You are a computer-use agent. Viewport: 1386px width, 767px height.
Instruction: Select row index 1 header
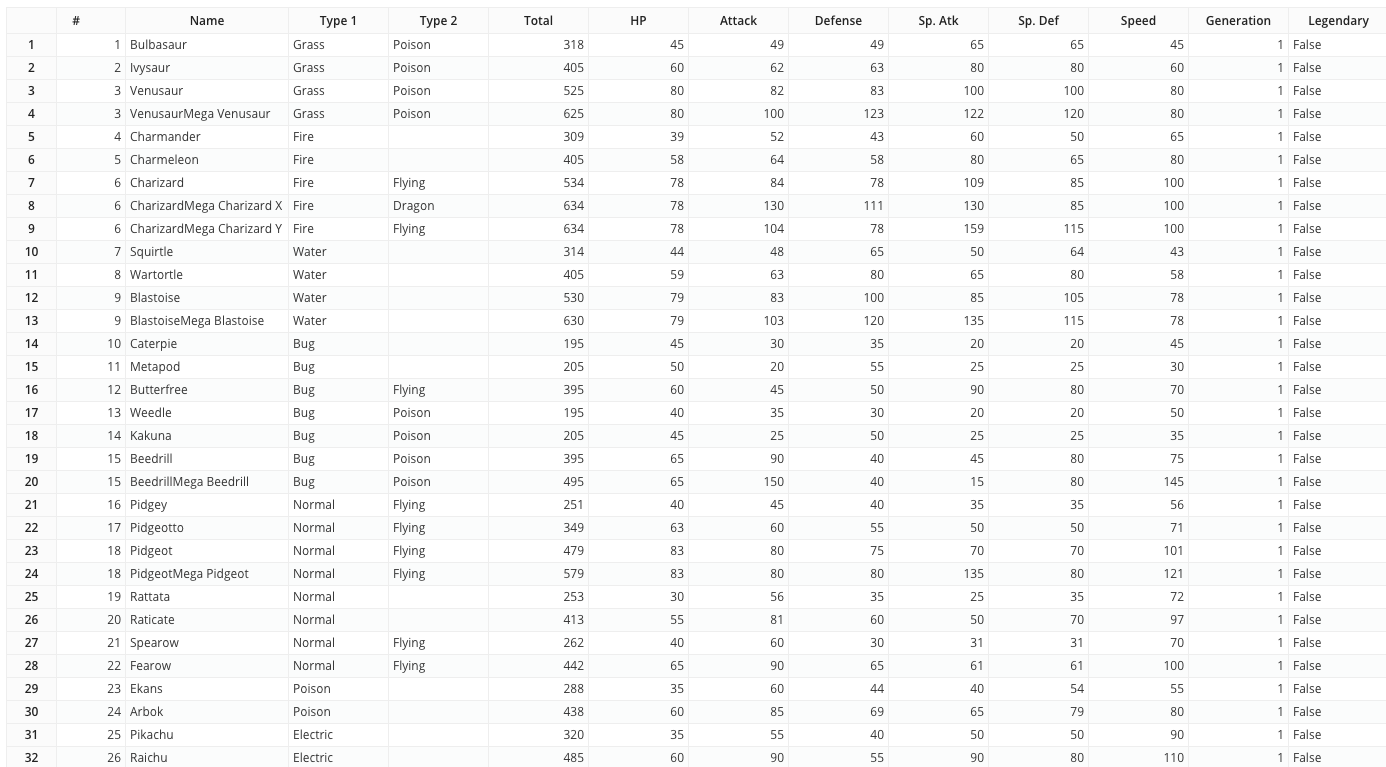click(32, 45)
